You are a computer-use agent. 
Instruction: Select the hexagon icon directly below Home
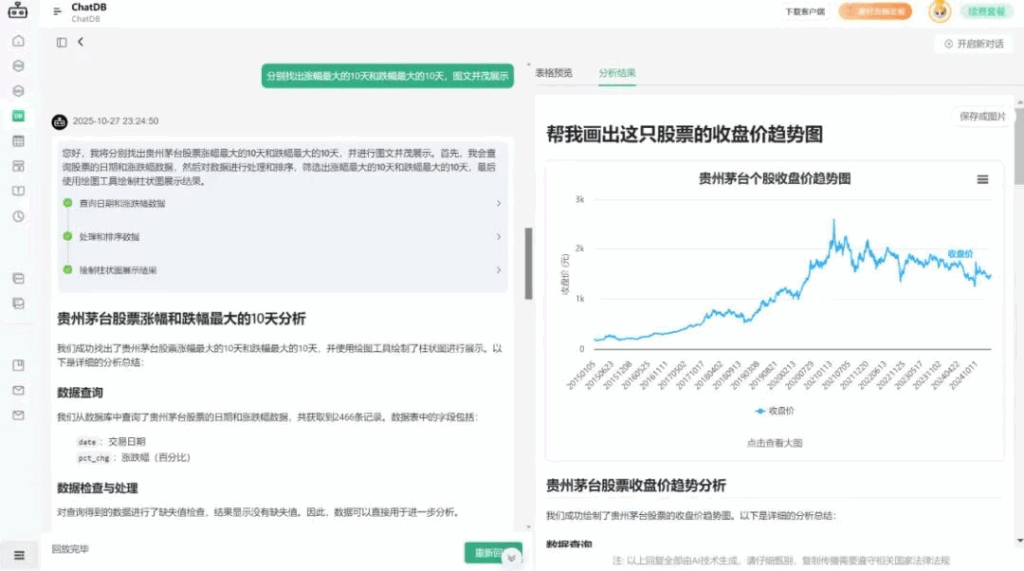[x=18, y=66]
